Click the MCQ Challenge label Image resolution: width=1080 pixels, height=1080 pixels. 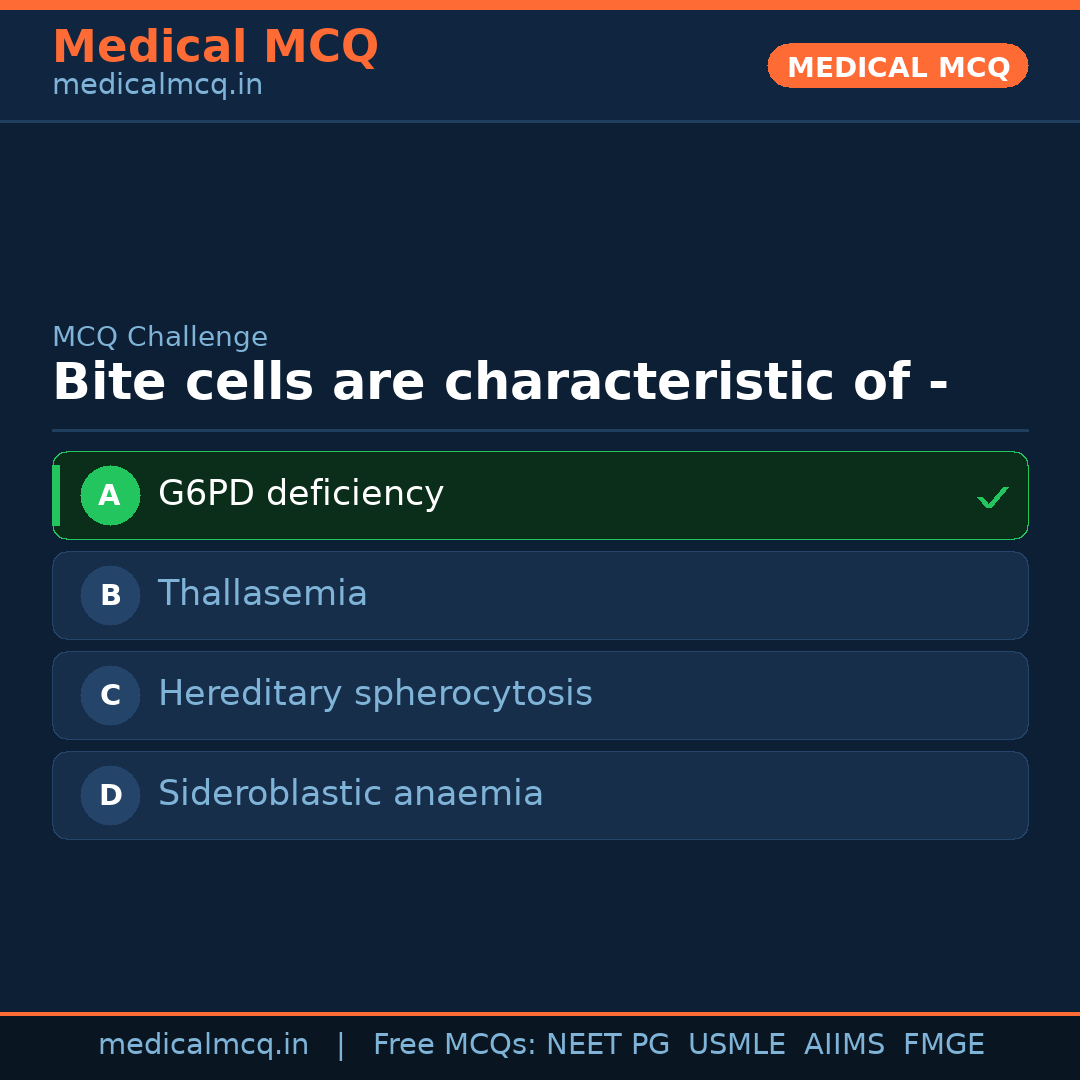(x=160, y=337)
